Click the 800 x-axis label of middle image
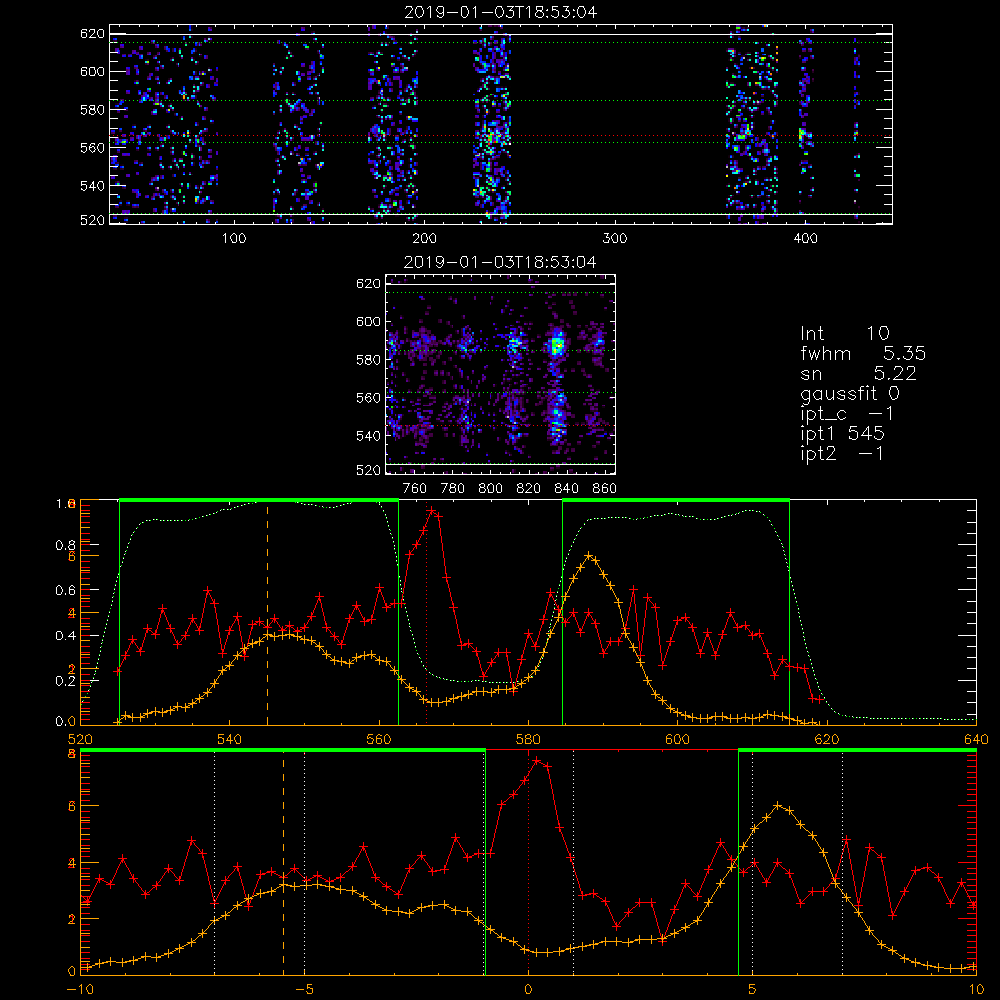Image resolution: width=1000 pixels, height=1000 pixels. coord(490,489)
